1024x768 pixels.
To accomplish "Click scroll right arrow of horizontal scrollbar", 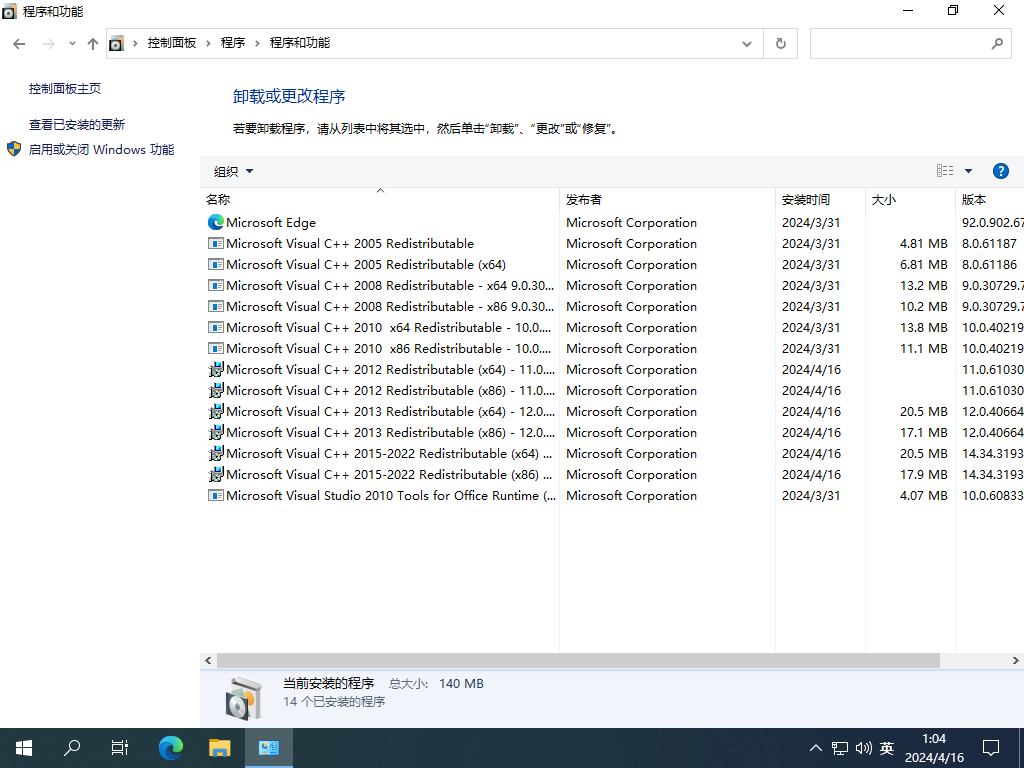I will 1016,660.
